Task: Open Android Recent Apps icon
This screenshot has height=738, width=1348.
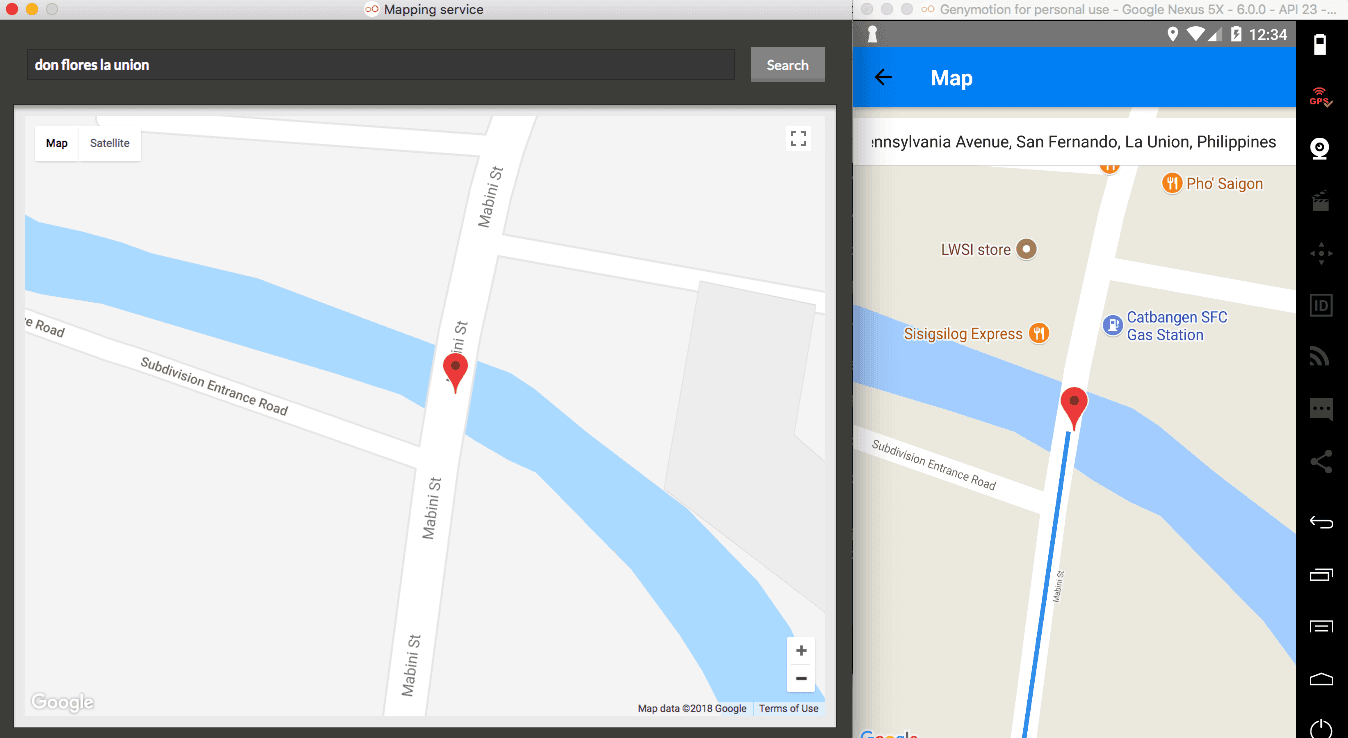Action: tap(1320, 575)
